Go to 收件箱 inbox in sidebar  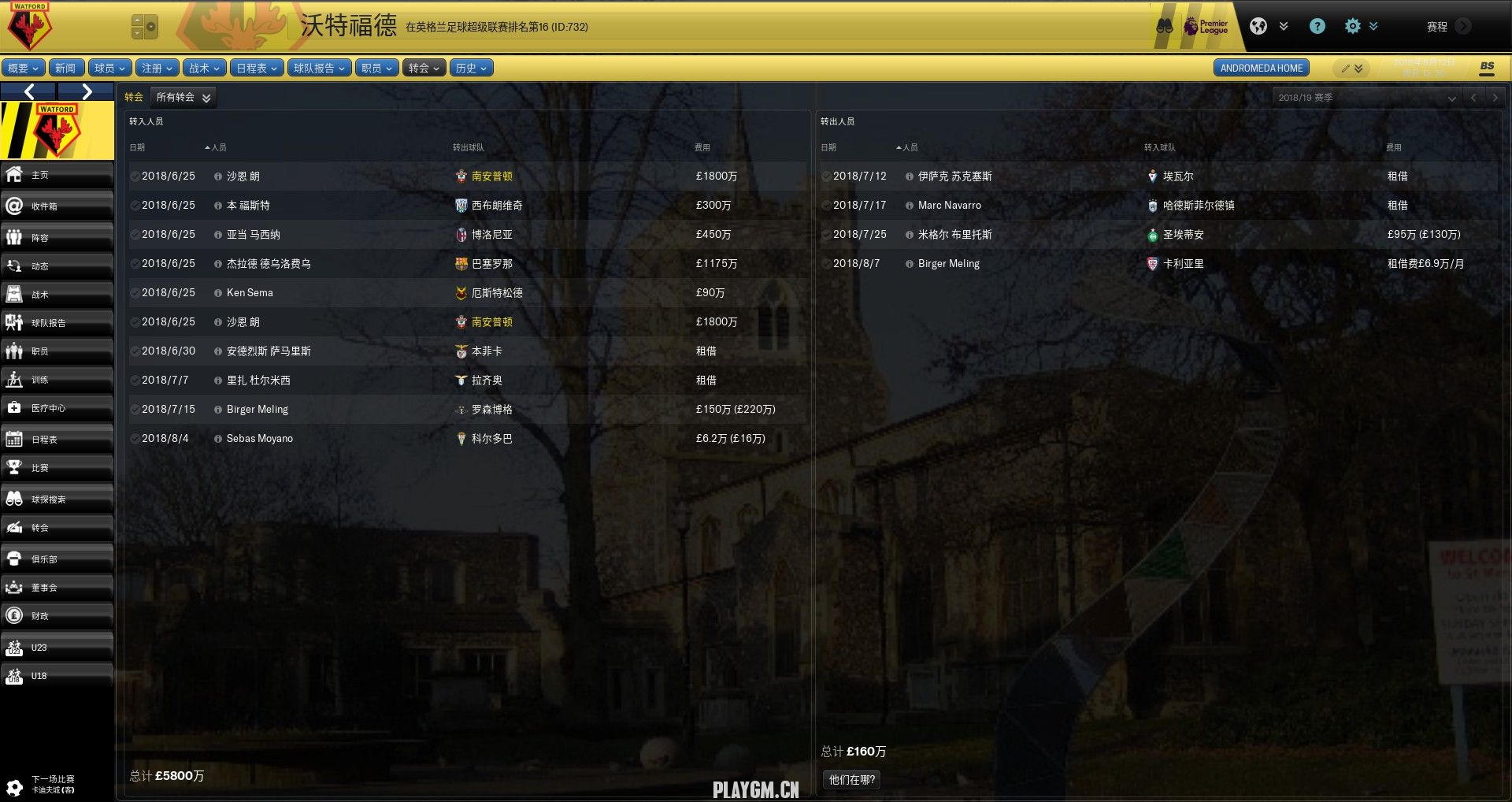[57, 206]
